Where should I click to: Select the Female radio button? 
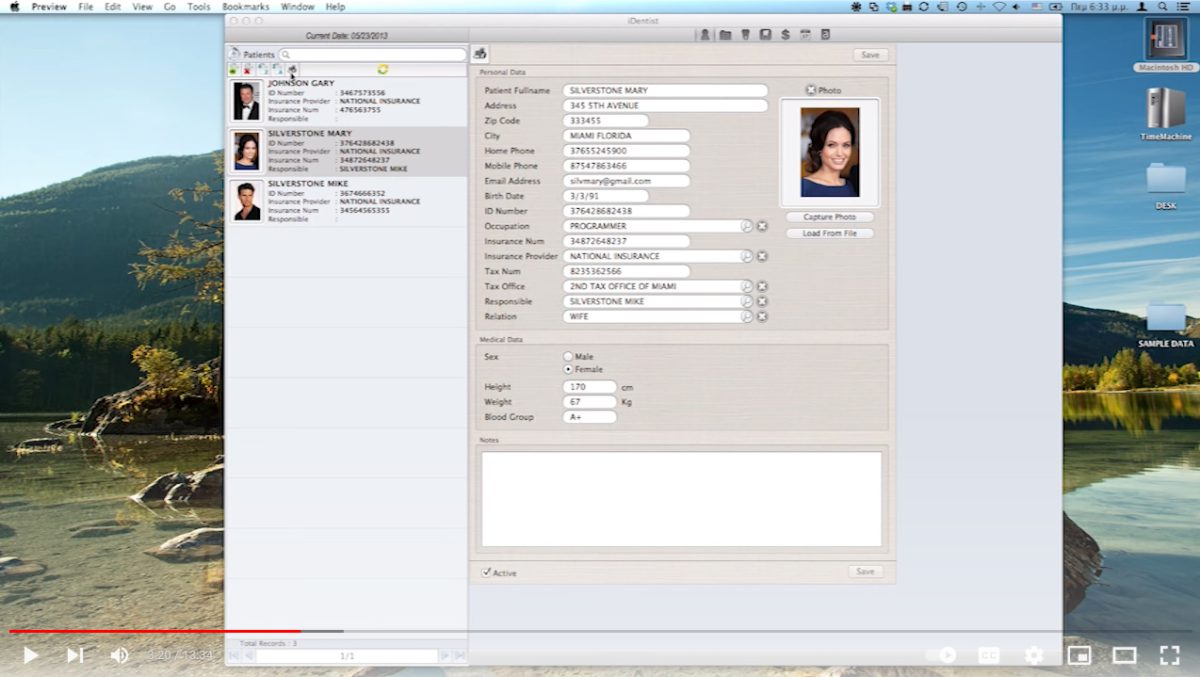568,369
